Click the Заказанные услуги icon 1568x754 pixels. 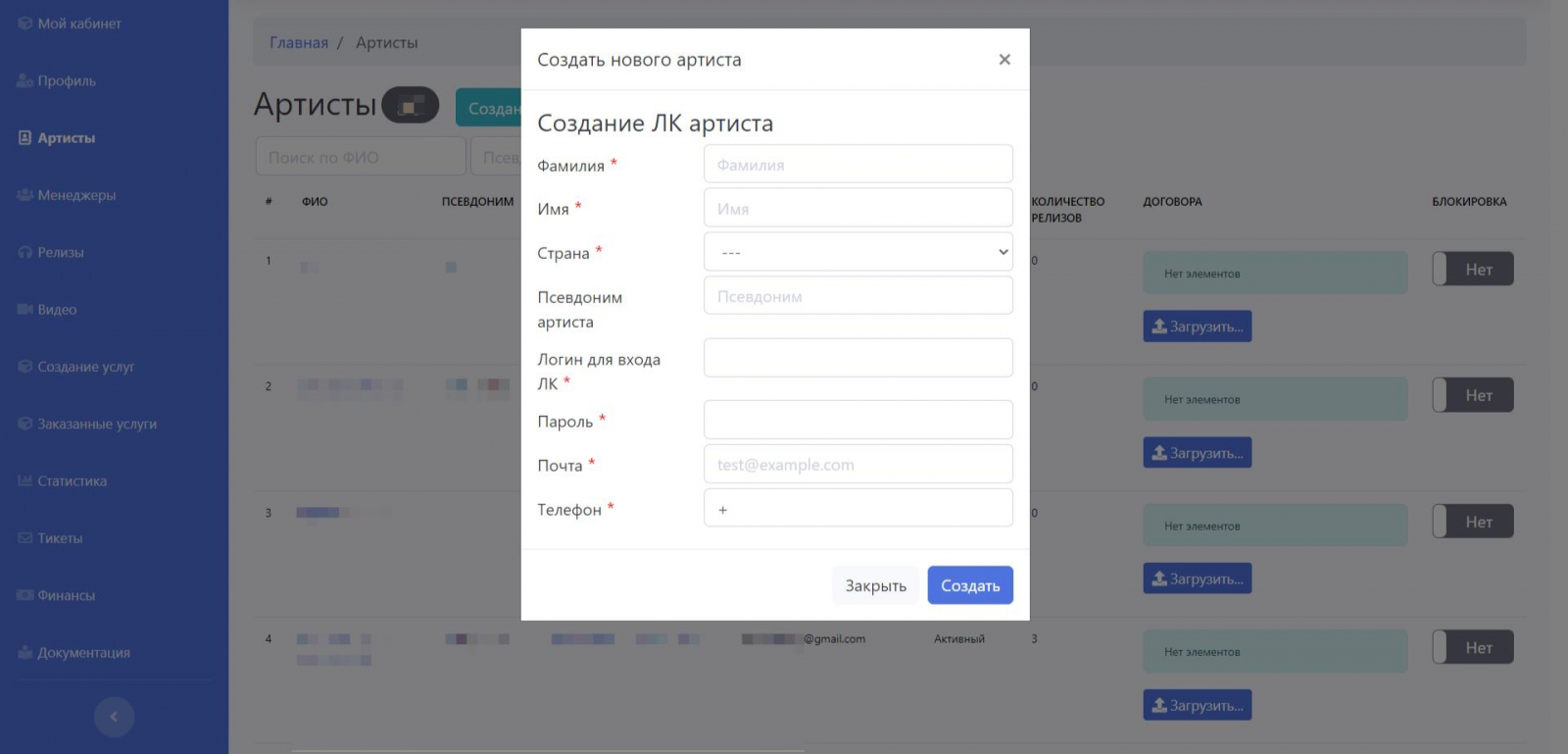pos(25,424)
